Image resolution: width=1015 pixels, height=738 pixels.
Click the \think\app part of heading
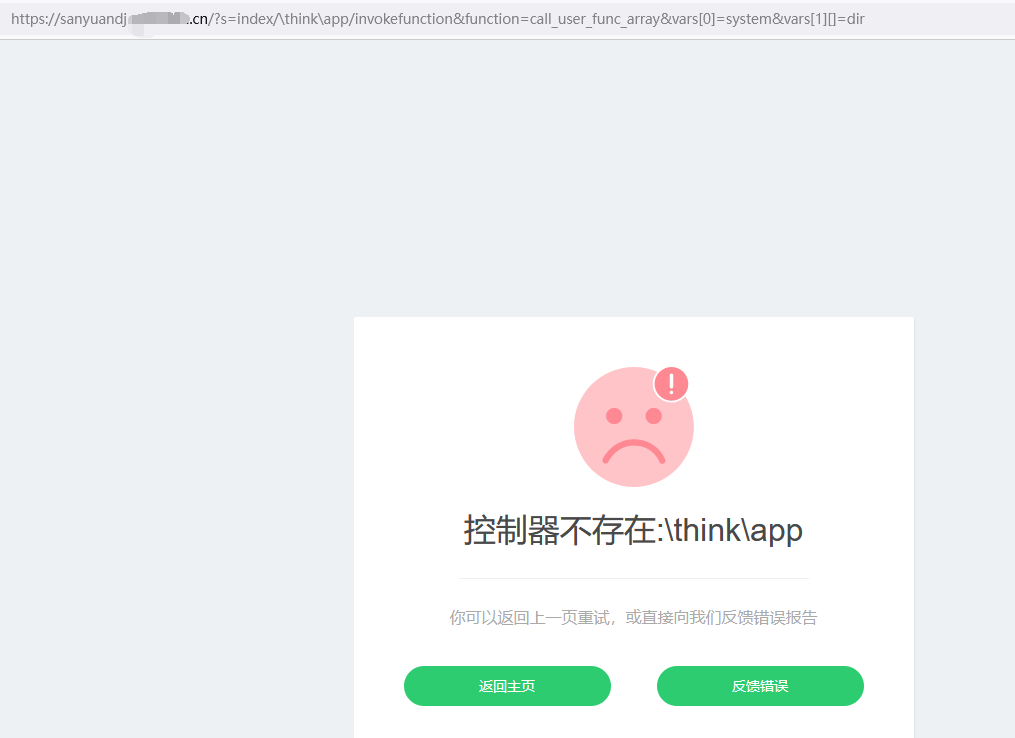(733, 530)
